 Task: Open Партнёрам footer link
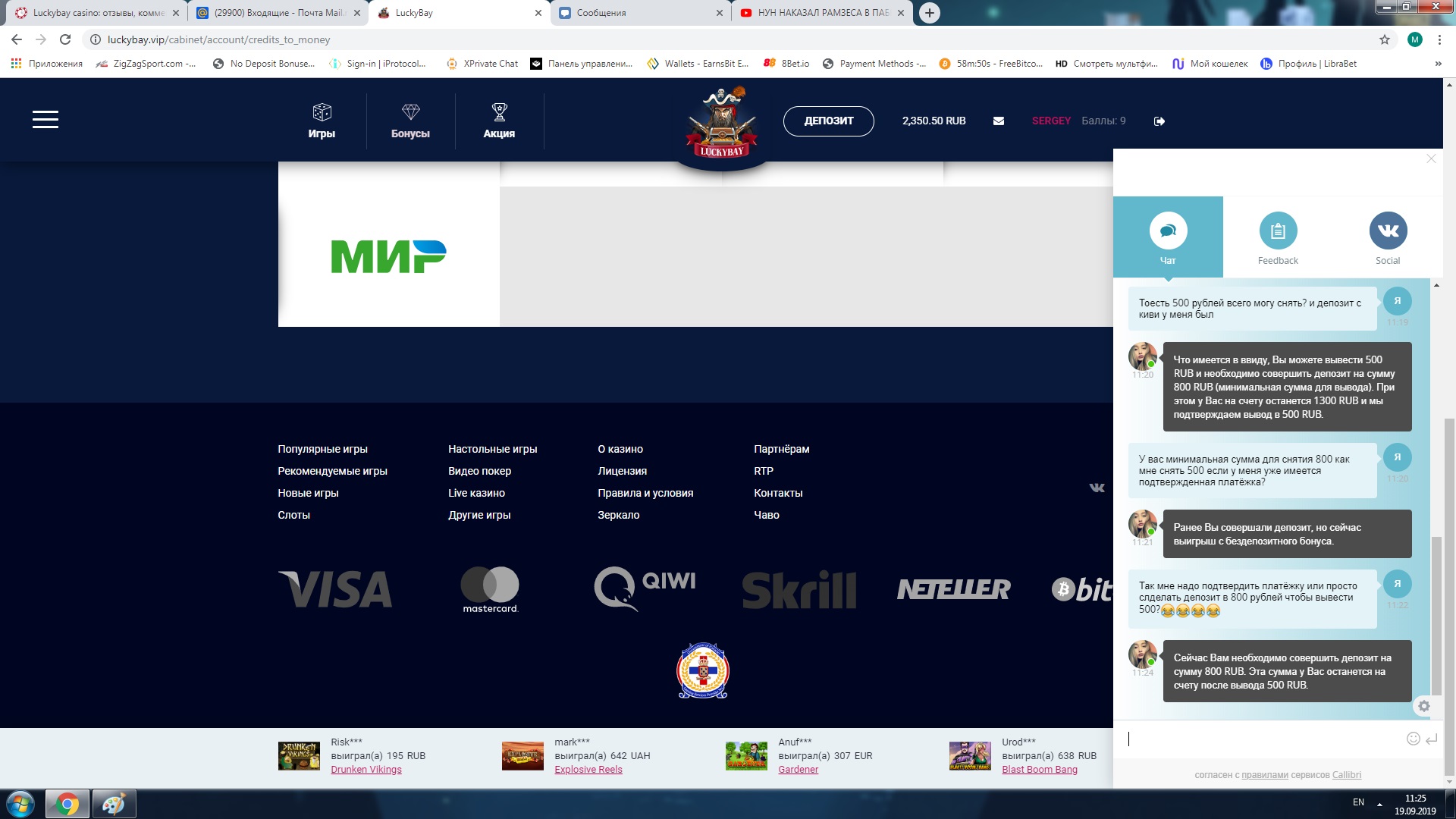tap(782, 449)
